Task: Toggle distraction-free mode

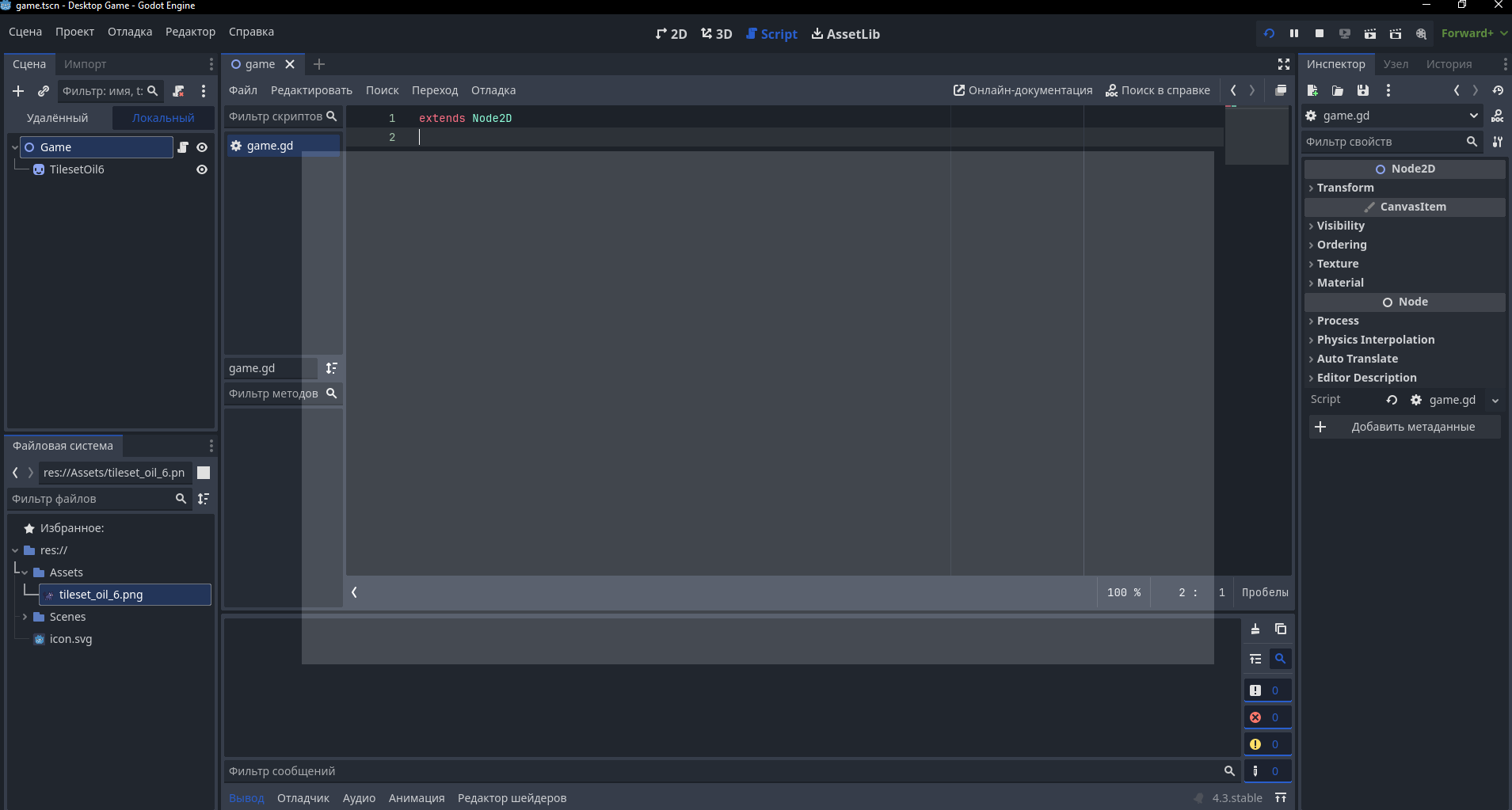Action: [x=1284, y=64]
